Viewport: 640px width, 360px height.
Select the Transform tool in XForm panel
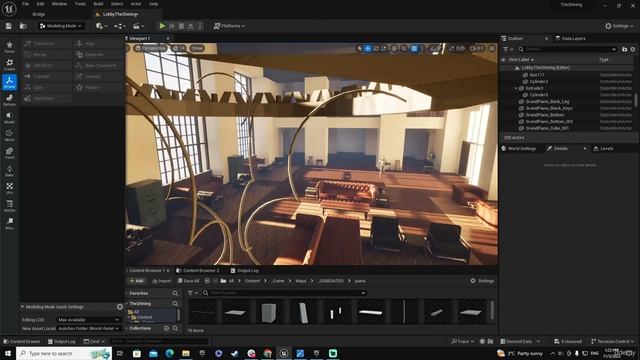point(47,43)
